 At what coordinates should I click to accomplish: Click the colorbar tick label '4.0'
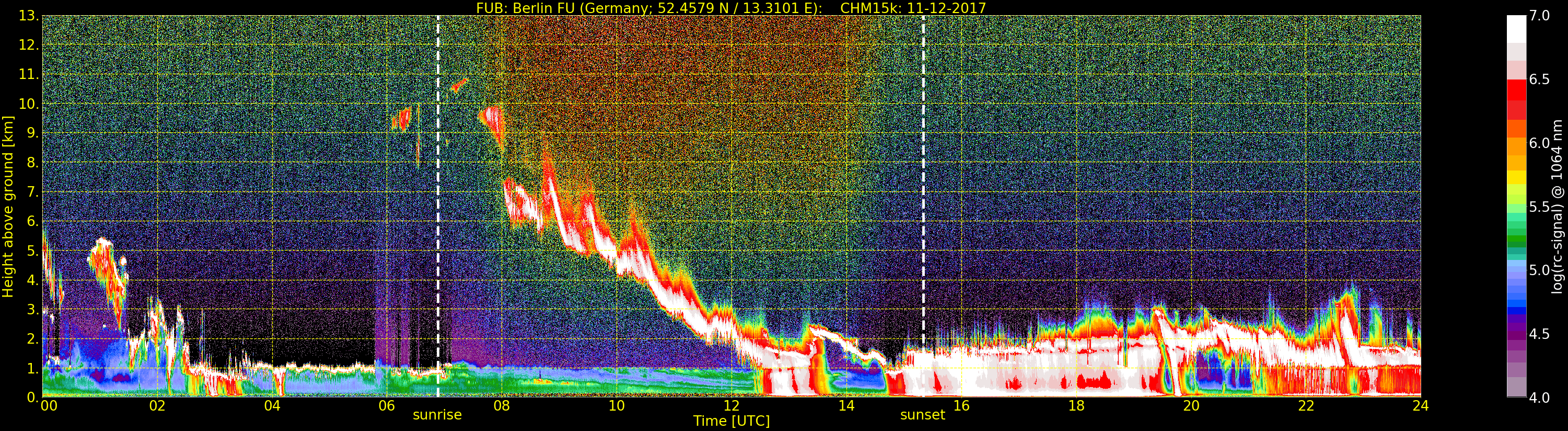[1539, 398]
